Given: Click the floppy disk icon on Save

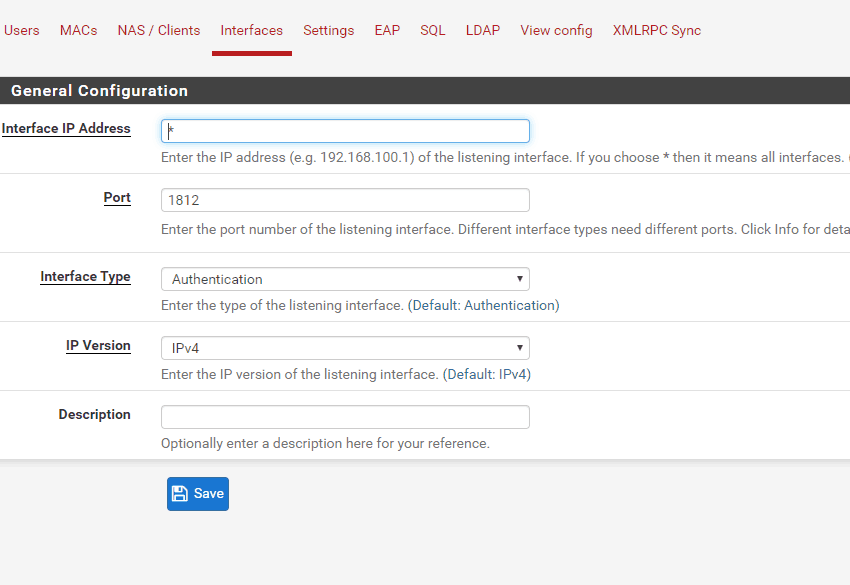Looking at the screenshot, I should pos(180,494).
